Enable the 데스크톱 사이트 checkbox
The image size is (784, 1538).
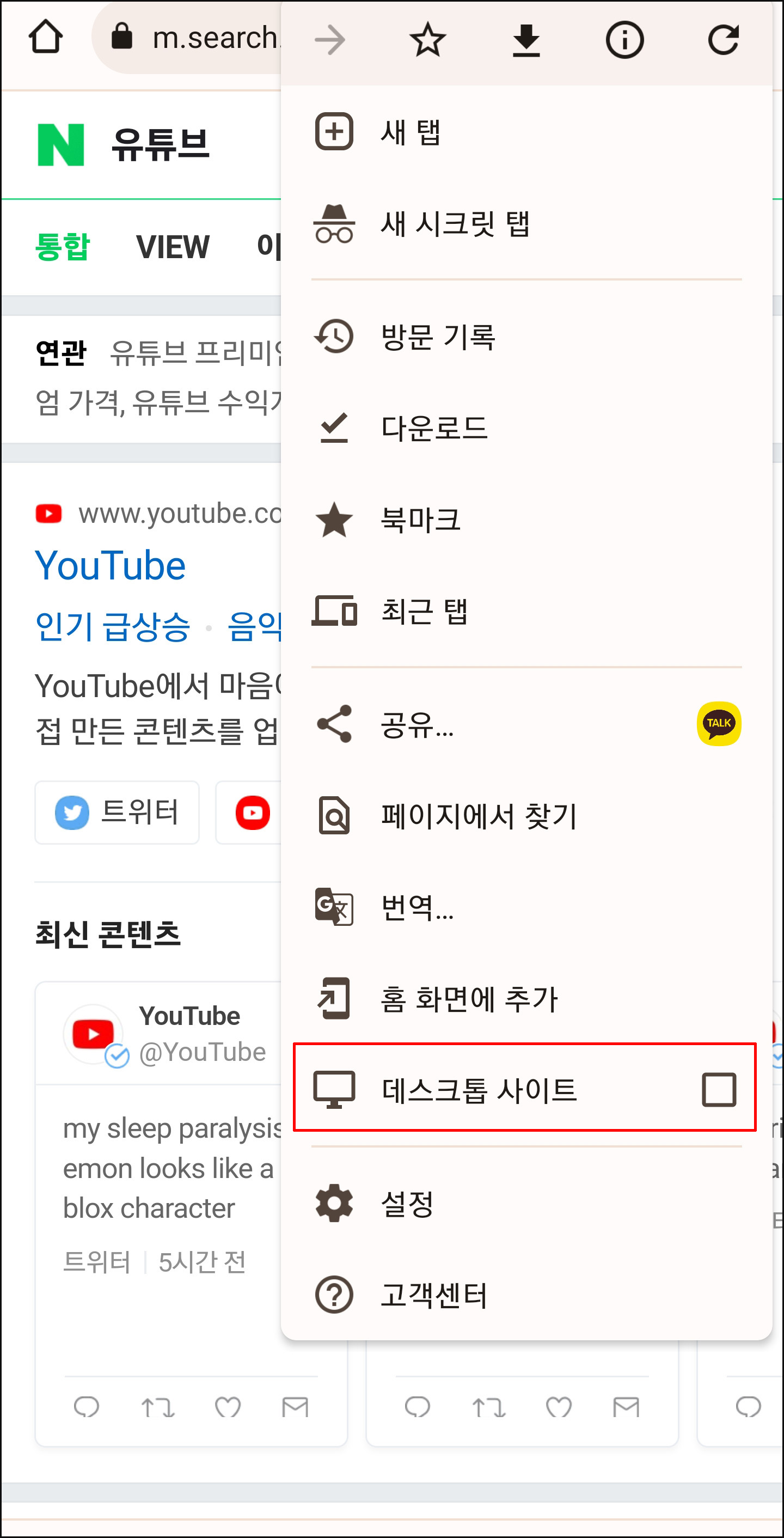[719, 1090]
